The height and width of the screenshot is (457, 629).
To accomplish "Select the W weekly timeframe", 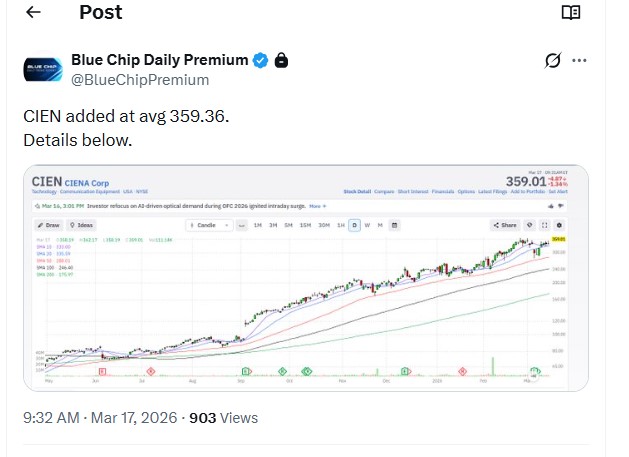I will (x=367, y=225).
